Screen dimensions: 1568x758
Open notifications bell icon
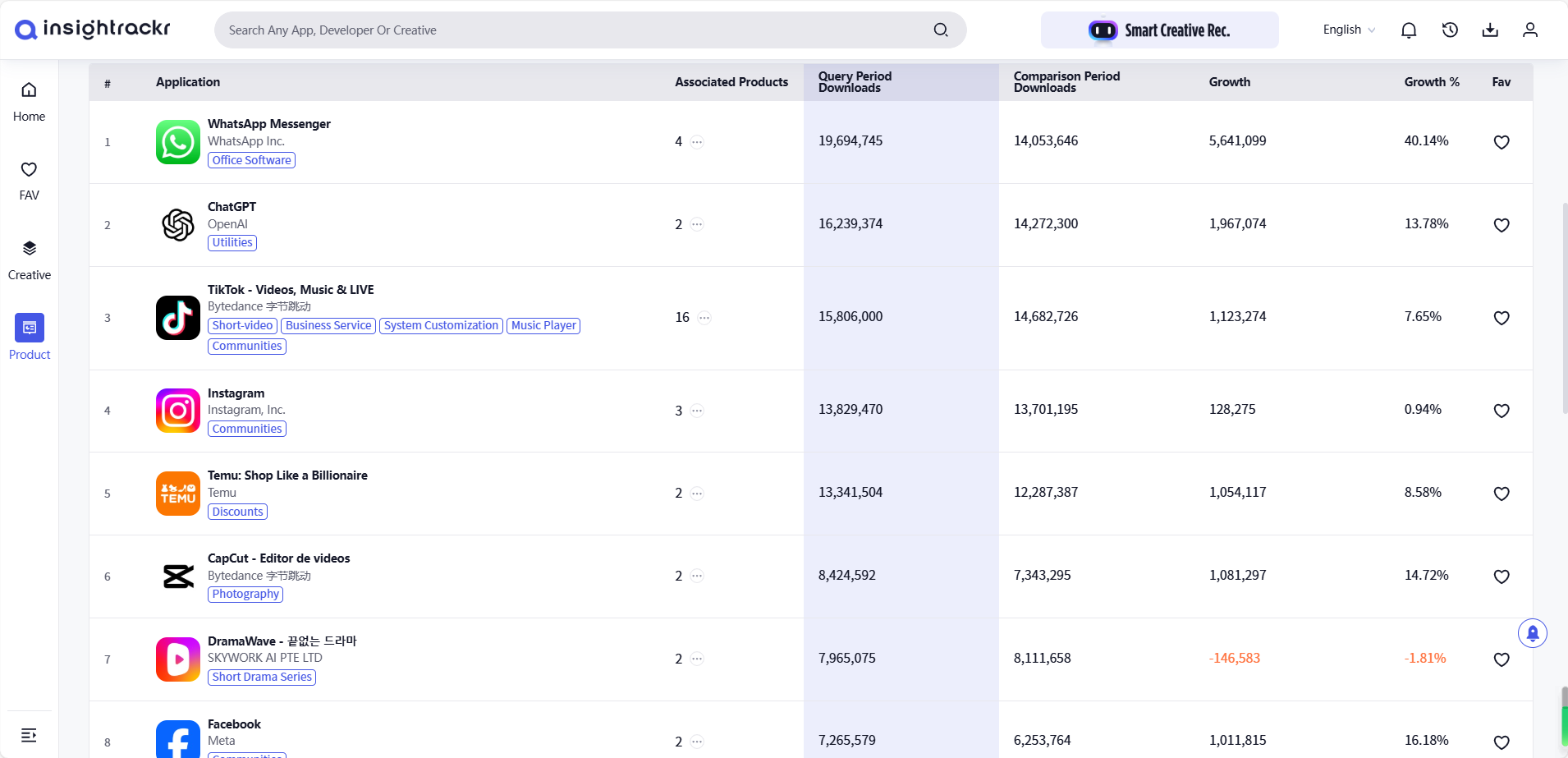click(x=1409, y=30)
